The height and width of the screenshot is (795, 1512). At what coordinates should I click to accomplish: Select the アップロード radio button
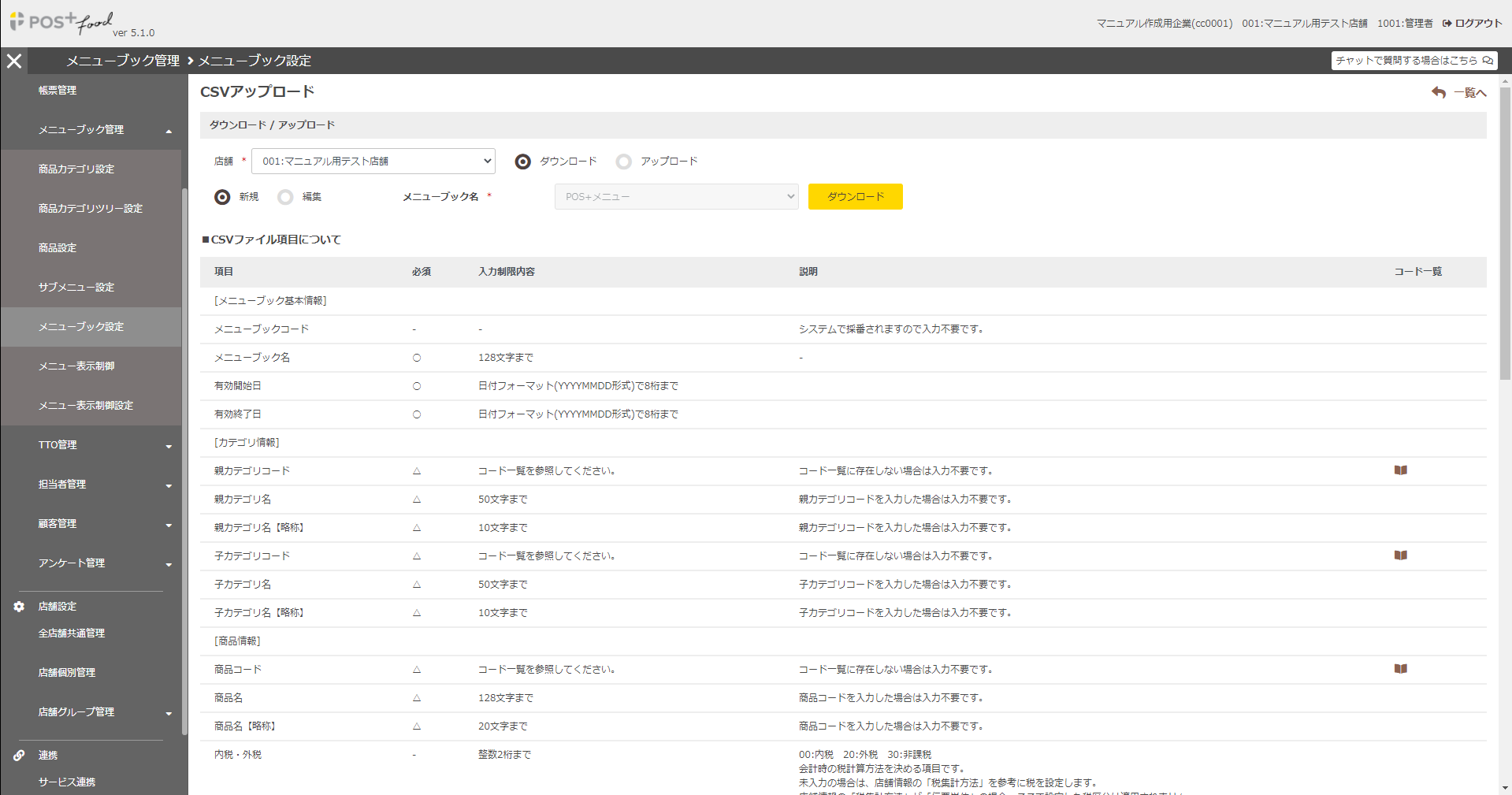624,162
